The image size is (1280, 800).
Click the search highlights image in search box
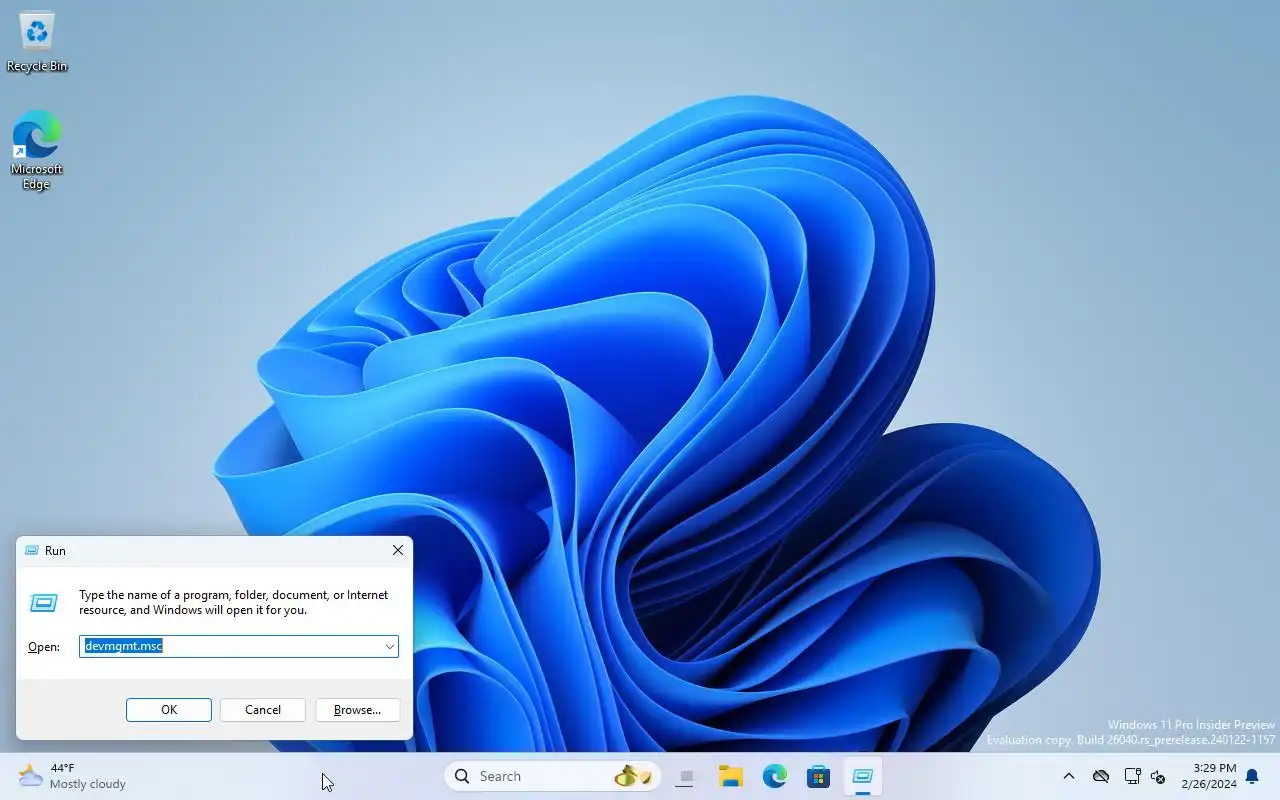[633, 776]
